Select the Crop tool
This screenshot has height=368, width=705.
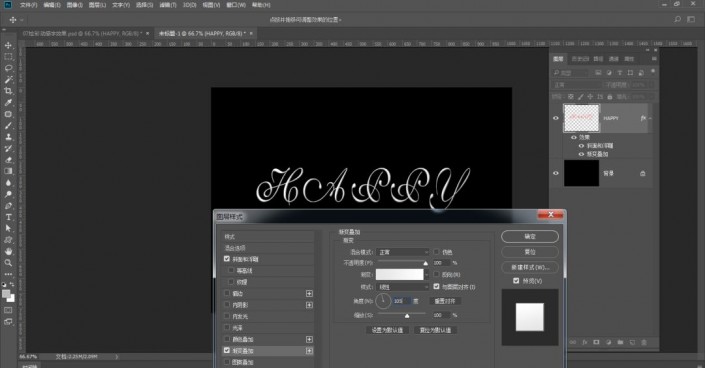point(8,91)
